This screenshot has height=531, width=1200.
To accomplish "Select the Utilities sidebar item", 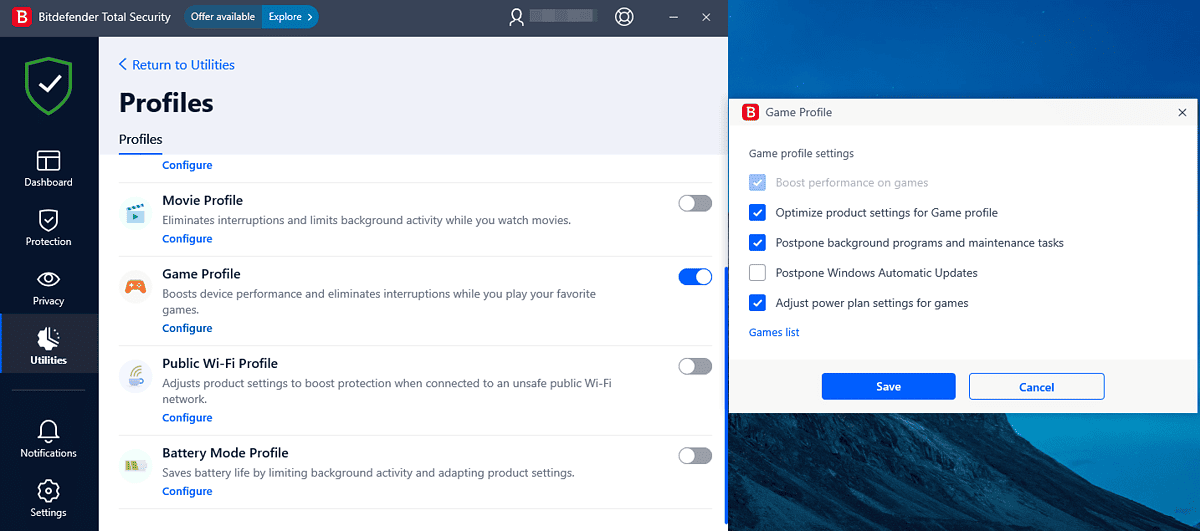I will click(48, 346).
